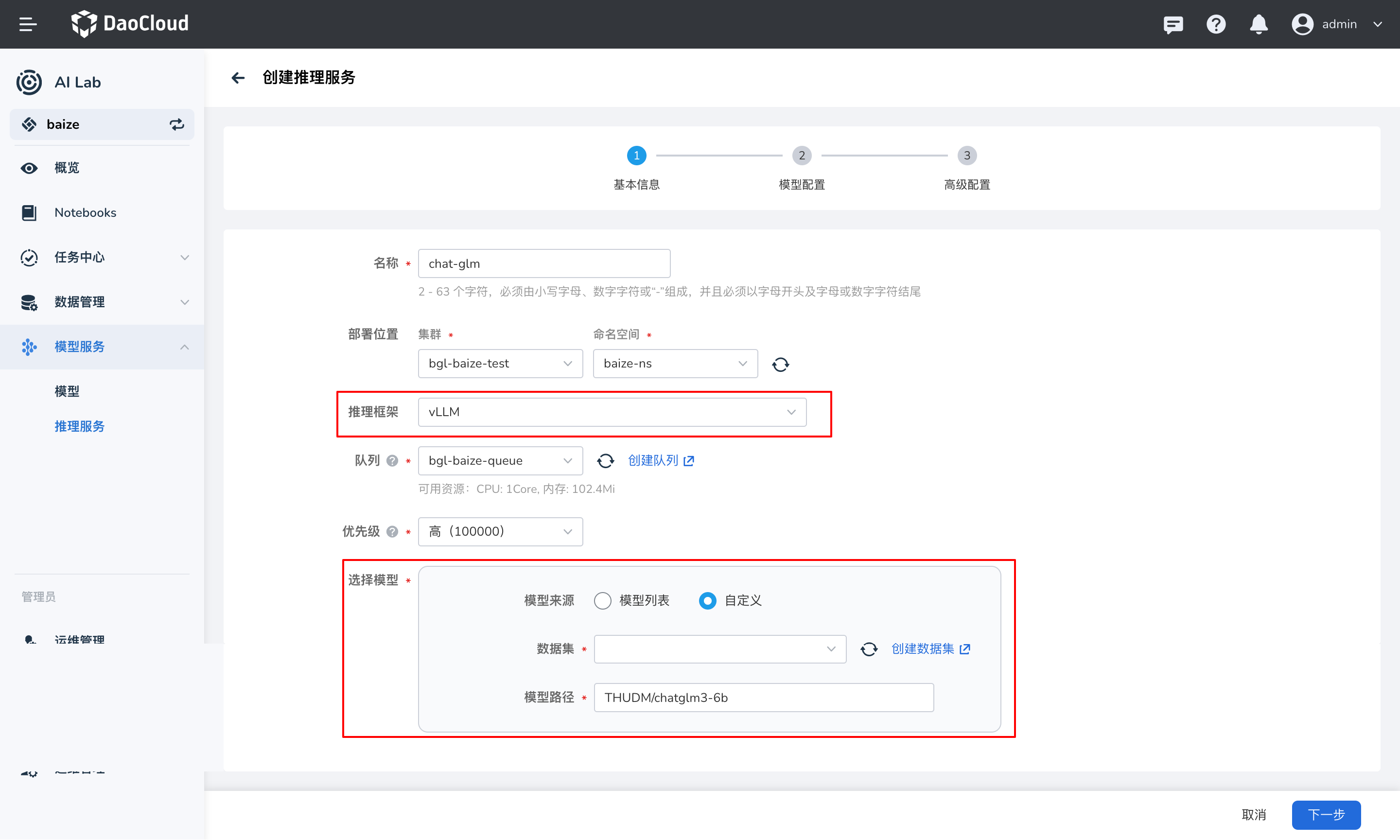This screenshot has width=1400, height=840.
Task: Switch workspace using baize swap icon
Action: click(176, 124)
